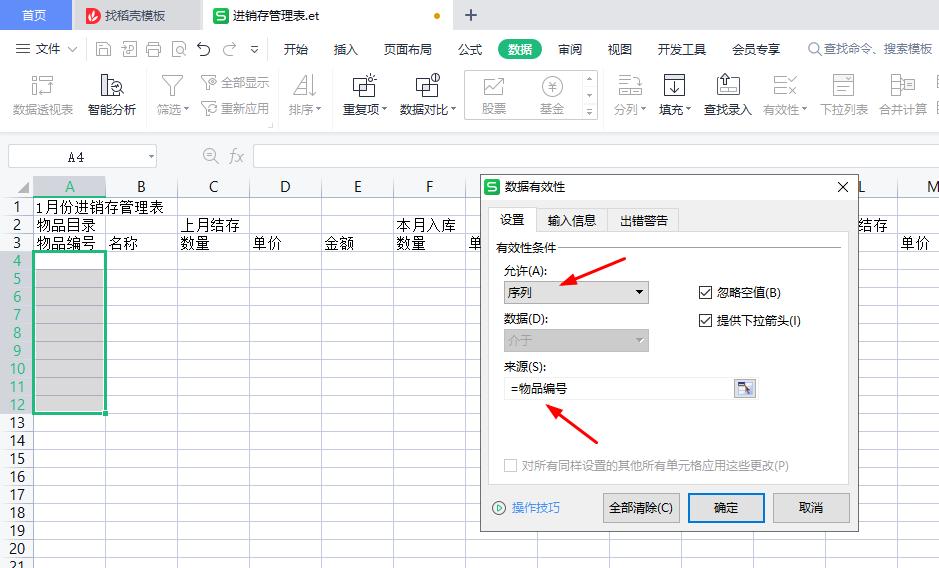Click the save-as icon next to Save
Viewport: 939px width, 568px height.
click(129, 49)
